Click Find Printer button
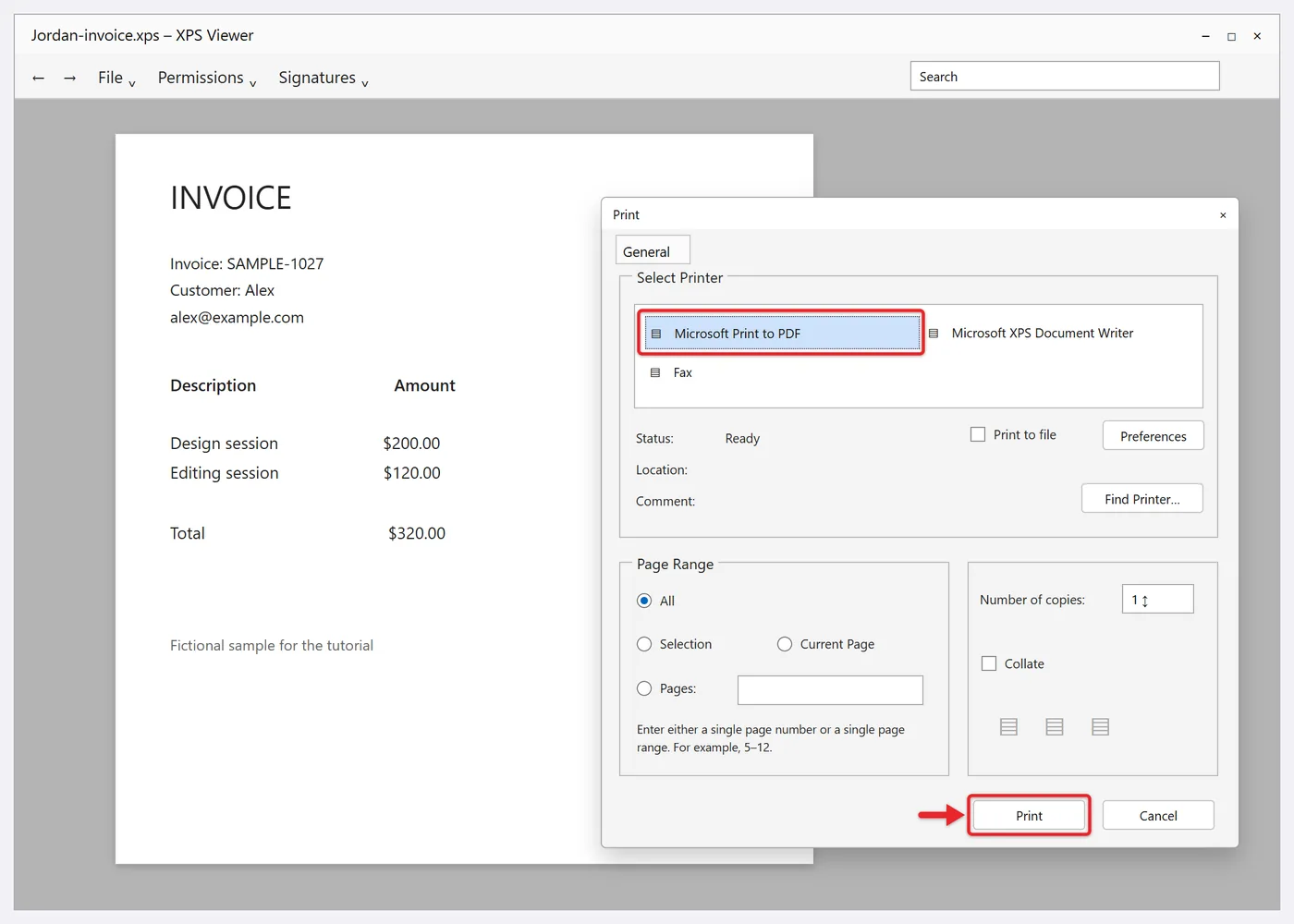The height and width of the screenshot is (924, 1294). pos(1141,498)
